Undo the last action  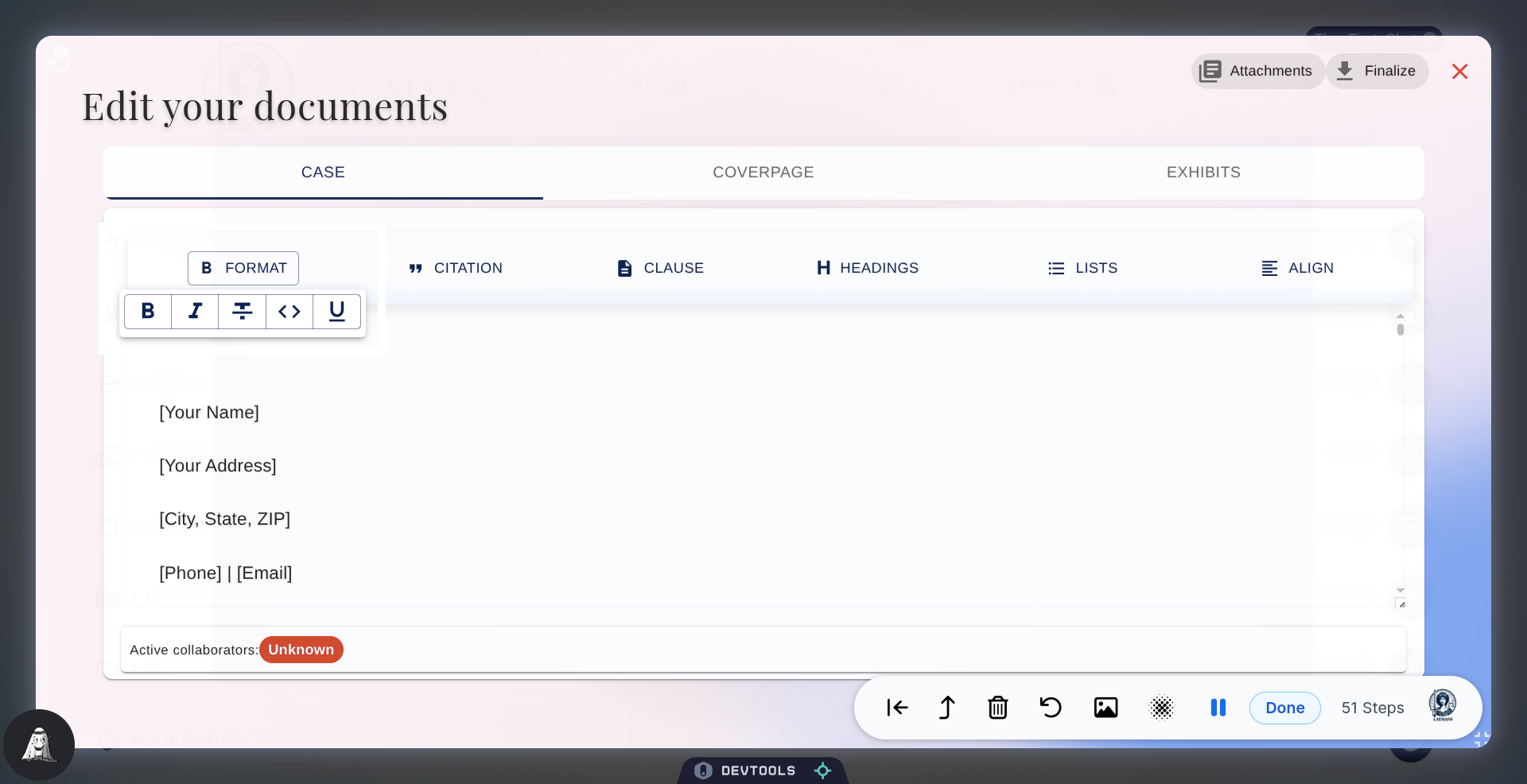[1050, 708]
